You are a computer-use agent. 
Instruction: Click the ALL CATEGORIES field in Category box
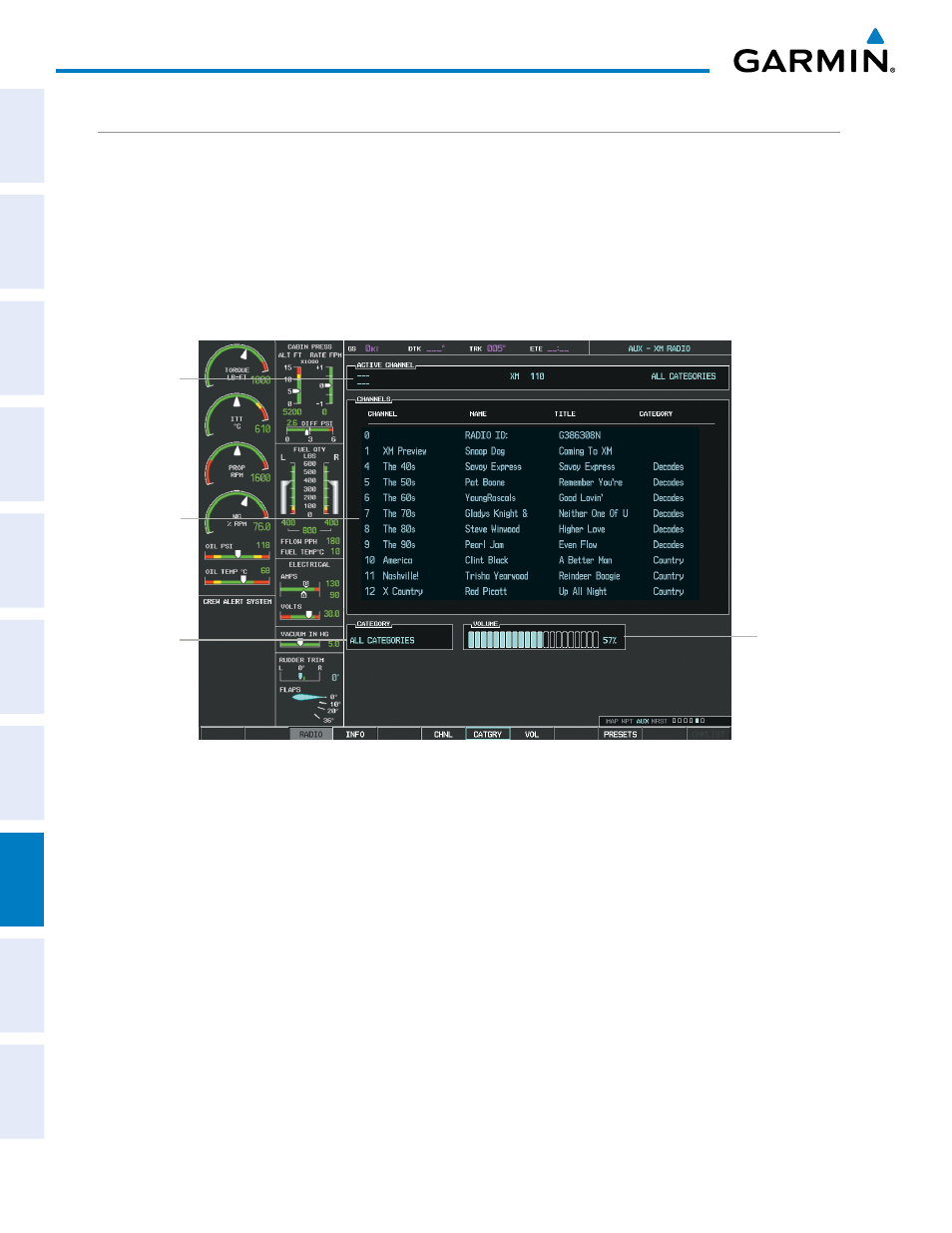pyautogui.click(x=382, y=640)
